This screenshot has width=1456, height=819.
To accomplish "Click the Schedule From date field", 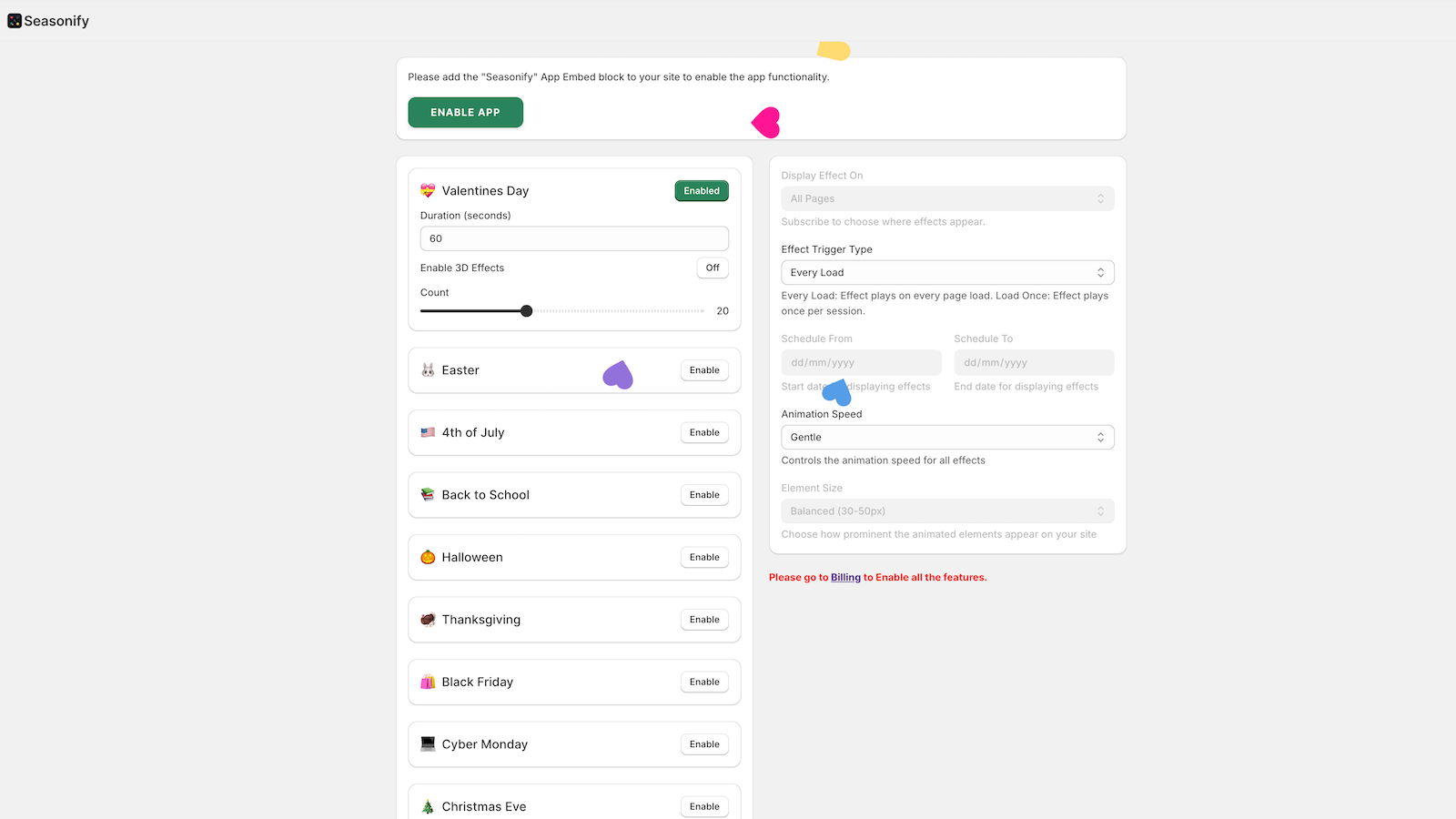I will click(860, 362).
